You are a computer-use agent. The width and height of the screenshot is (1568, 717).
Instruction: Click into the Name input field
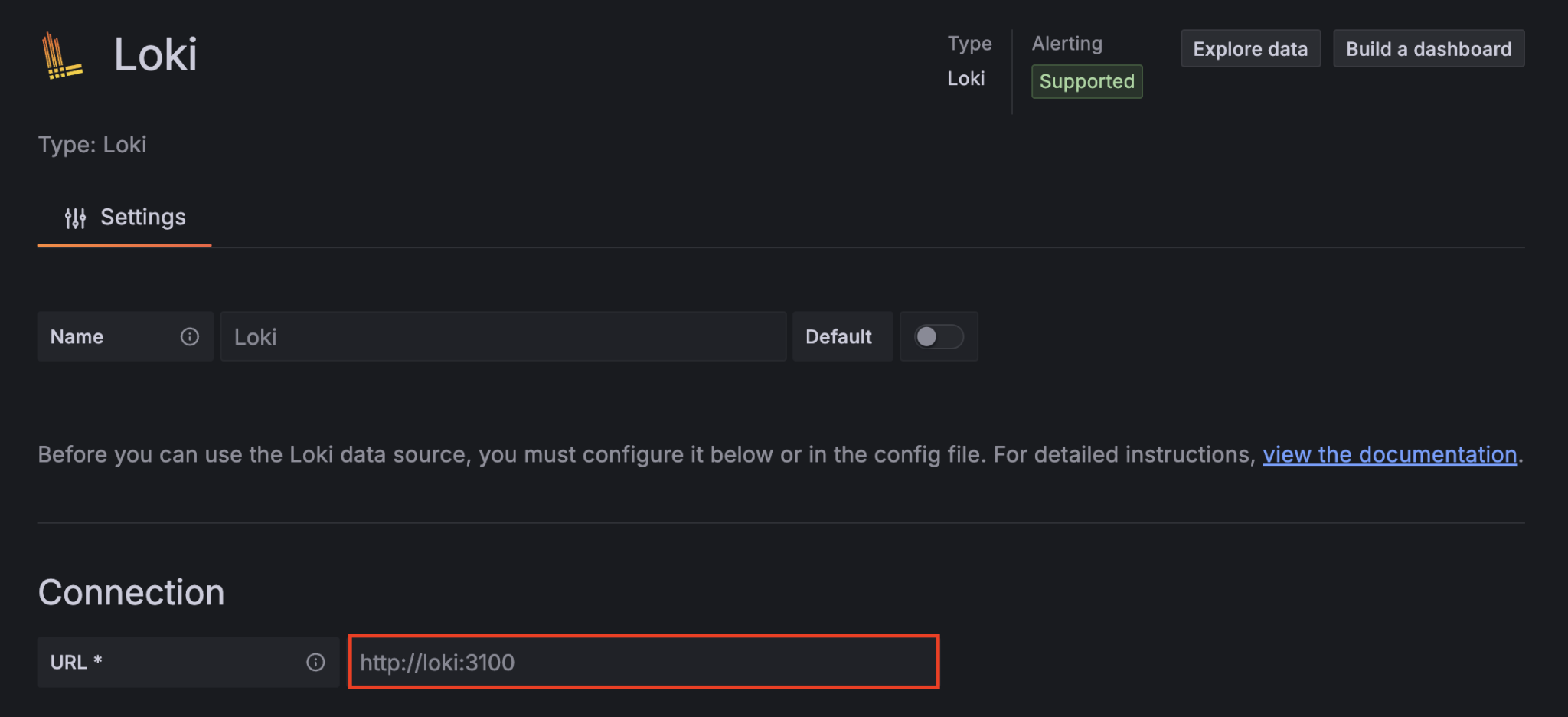(504, 336)
